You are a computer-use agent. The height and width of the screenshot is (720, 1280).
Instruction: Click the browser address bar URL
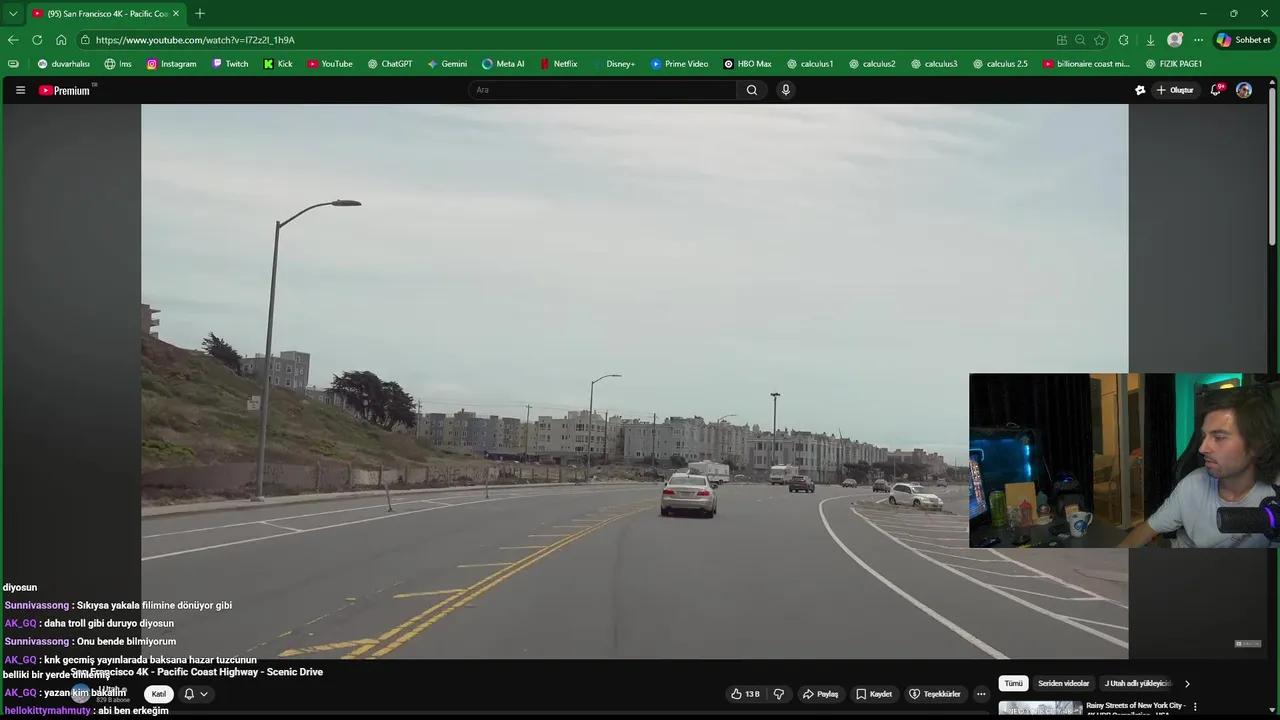[195, 40]
